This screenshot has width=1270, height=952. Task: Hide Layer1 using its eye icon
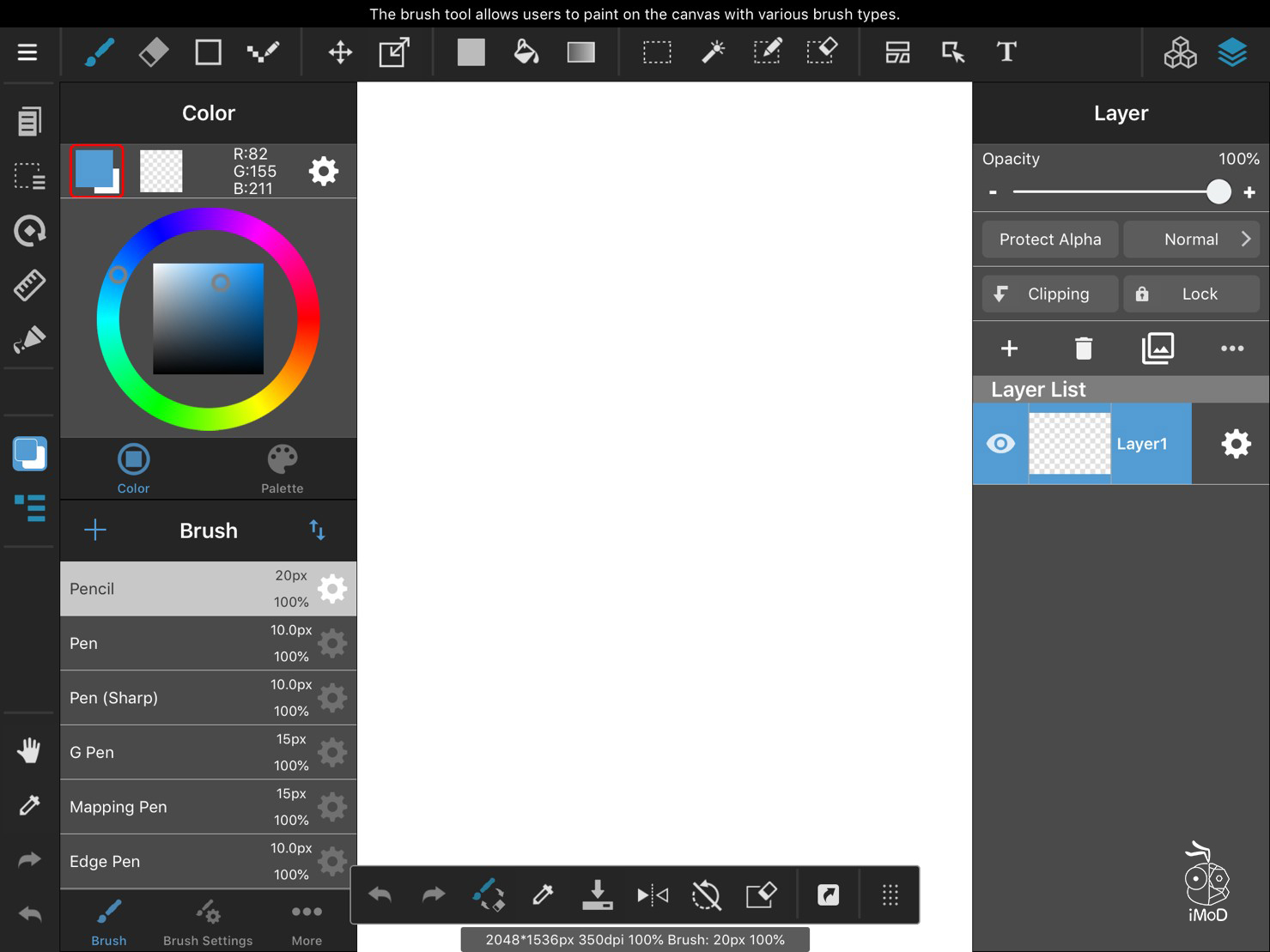tap(1000, 444)
